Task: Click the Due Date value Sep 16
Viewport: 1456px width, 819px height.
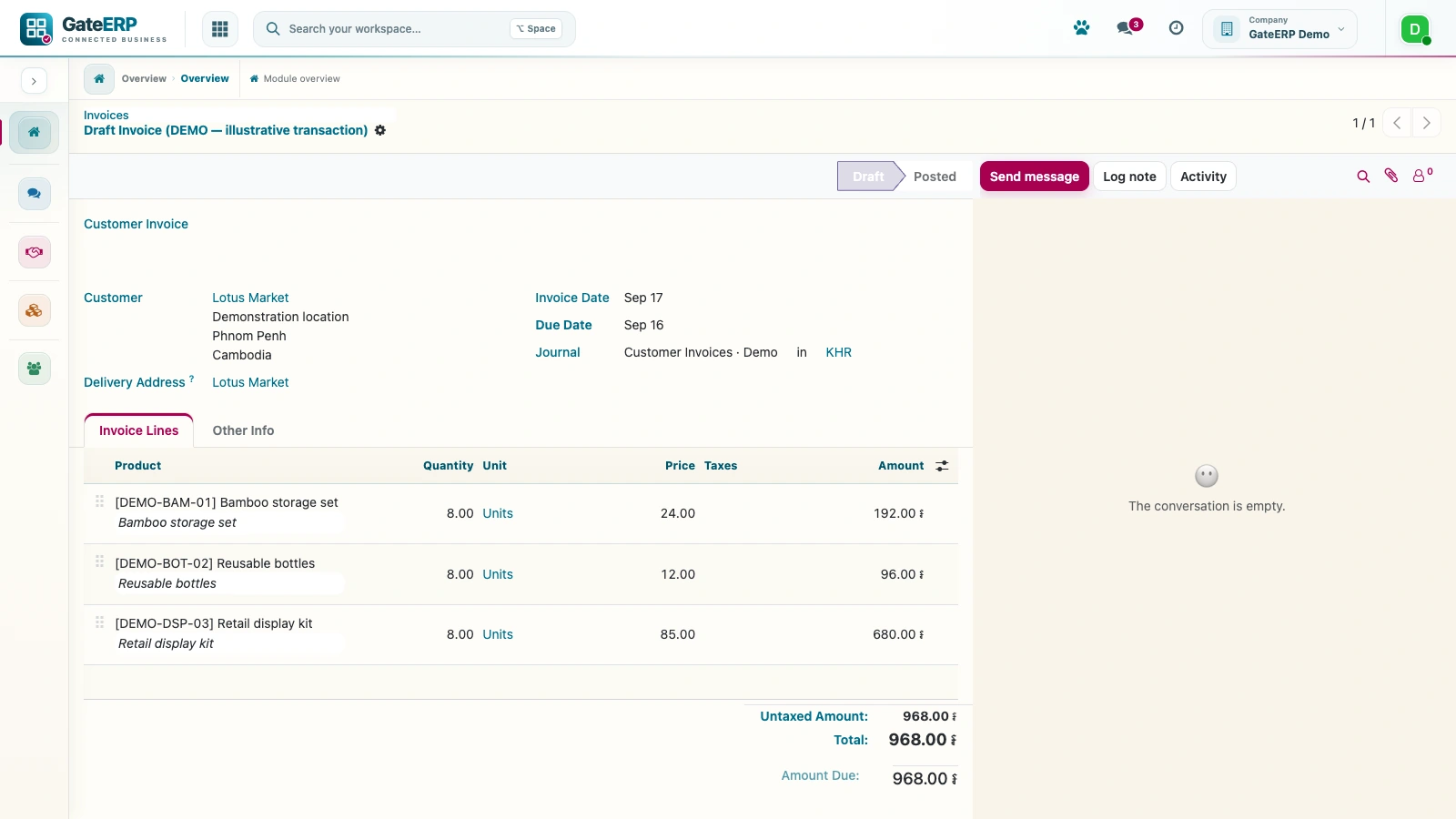Action: tap(643, 325)
